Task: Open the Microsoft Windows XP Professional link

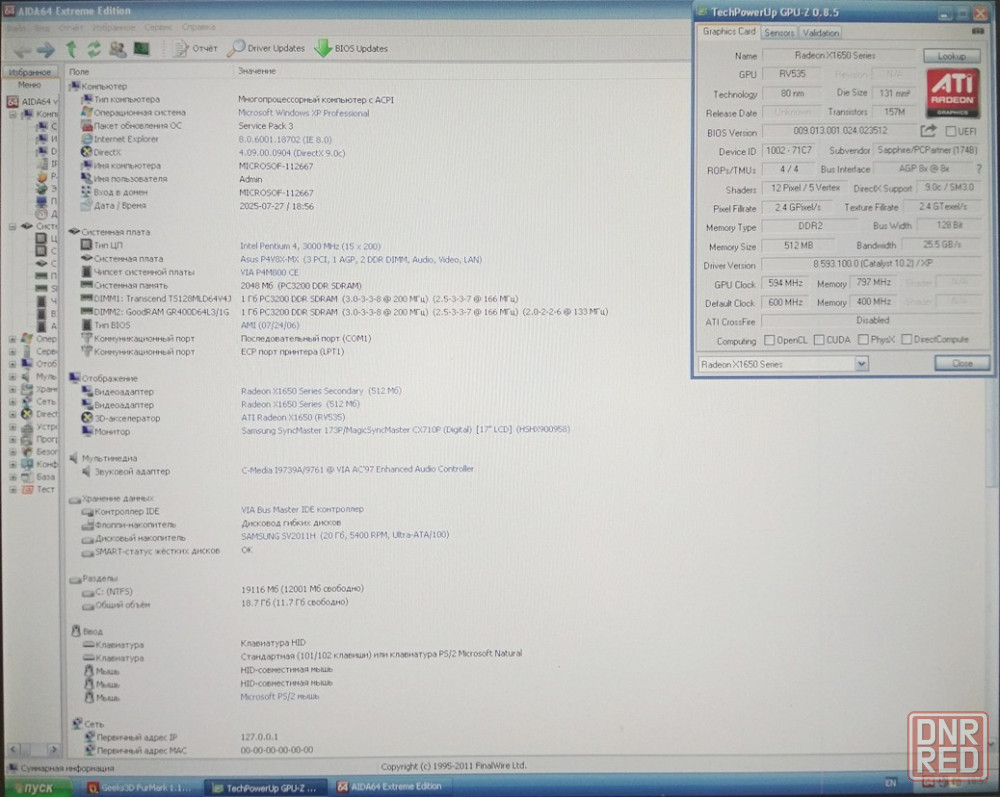Action: (x=304, y=113)
